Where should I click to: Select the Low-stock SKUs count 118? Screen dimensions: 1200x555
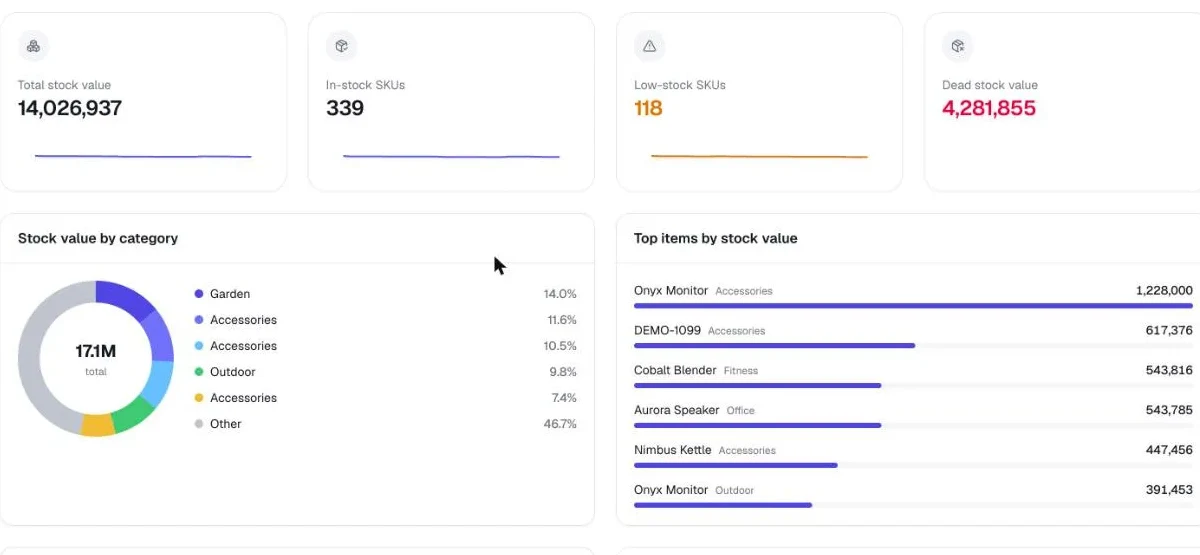pyautogui.click(x=648, y=108)
